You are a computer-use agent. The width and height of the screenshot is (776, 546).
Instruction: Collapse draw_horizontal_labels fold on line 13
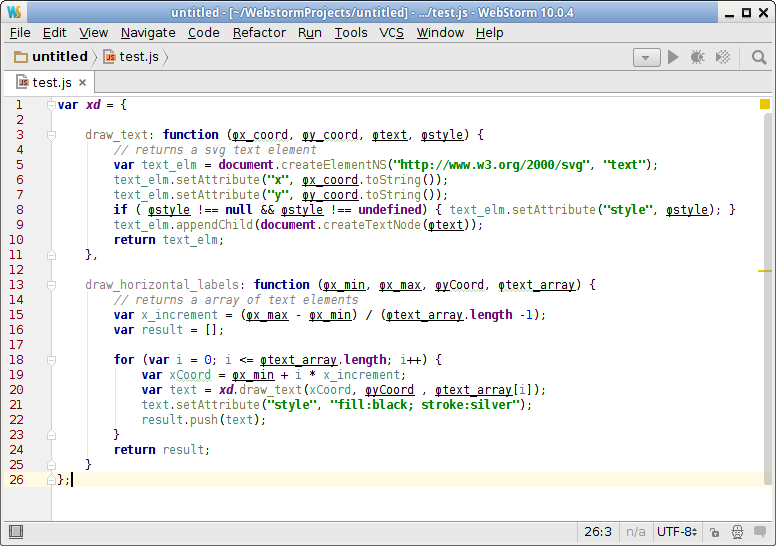(51, 285)
